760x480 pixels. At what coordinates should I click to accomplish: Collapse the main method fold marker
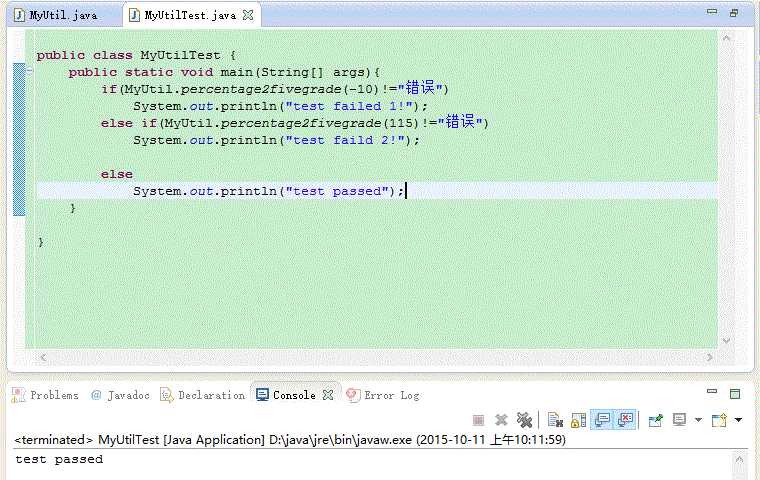coord(29,71)
